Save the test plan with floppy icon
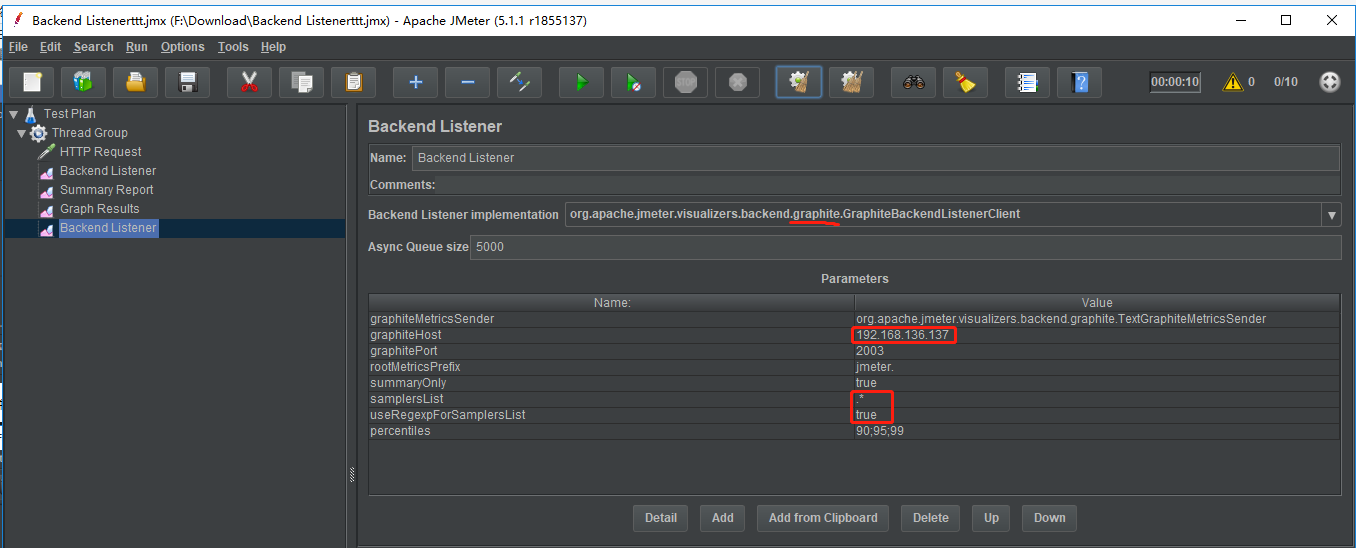 (188, 82)
